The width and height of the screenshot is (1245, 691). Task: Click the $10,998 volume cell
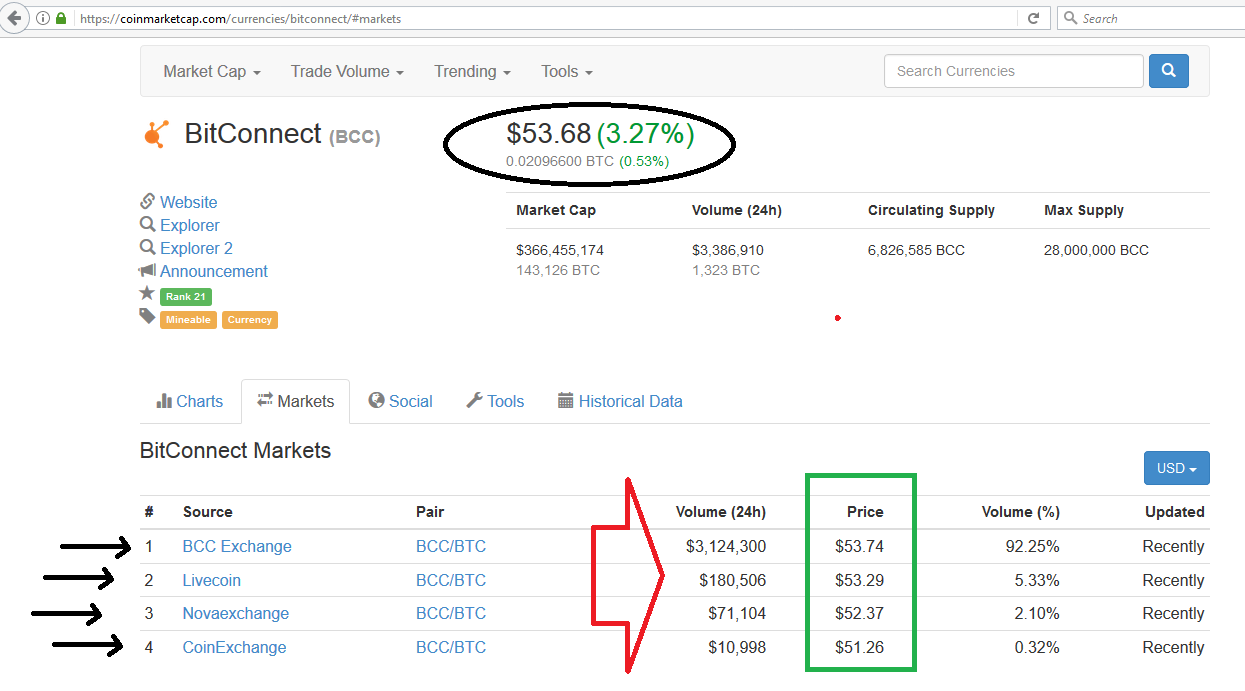(x=736, y=647)
